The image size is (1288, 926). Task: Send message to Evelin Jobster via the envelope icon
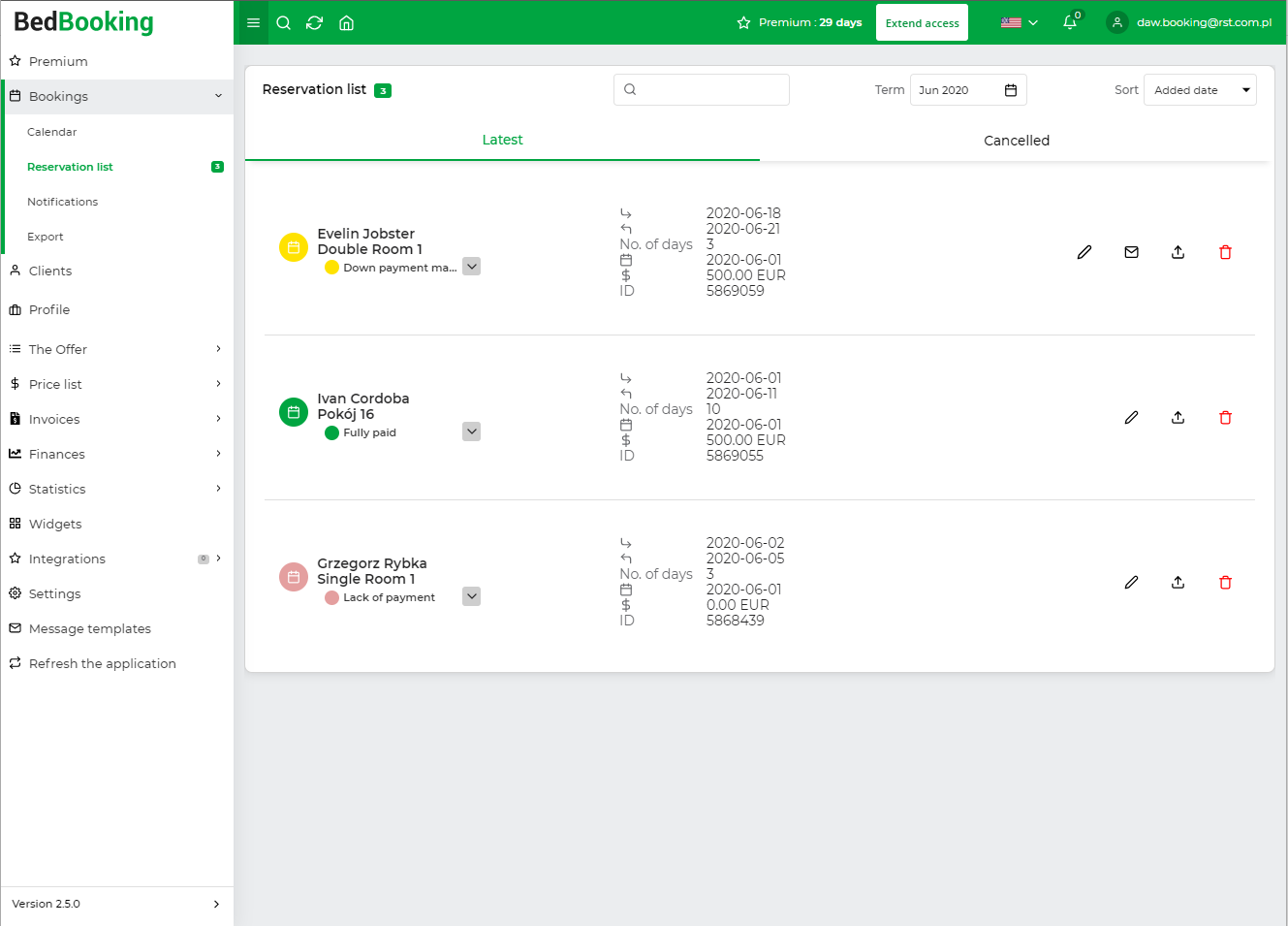(x=1131, y=252)
